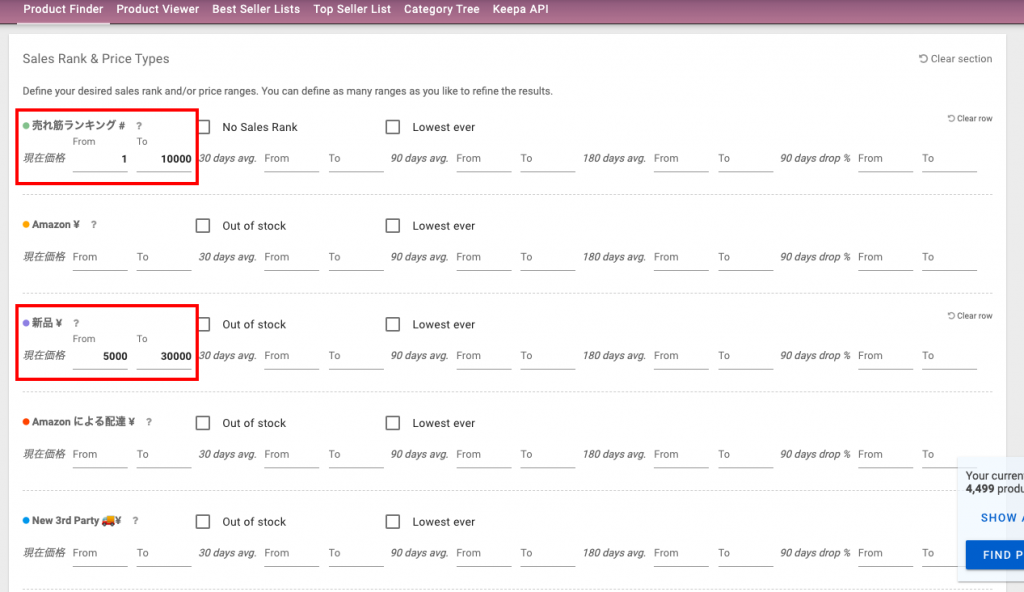Image resolution: width=1024 pixels, height=592 pixels.
Task: Tick Out of stock for Amazon ¥
Action: [203, 226]
